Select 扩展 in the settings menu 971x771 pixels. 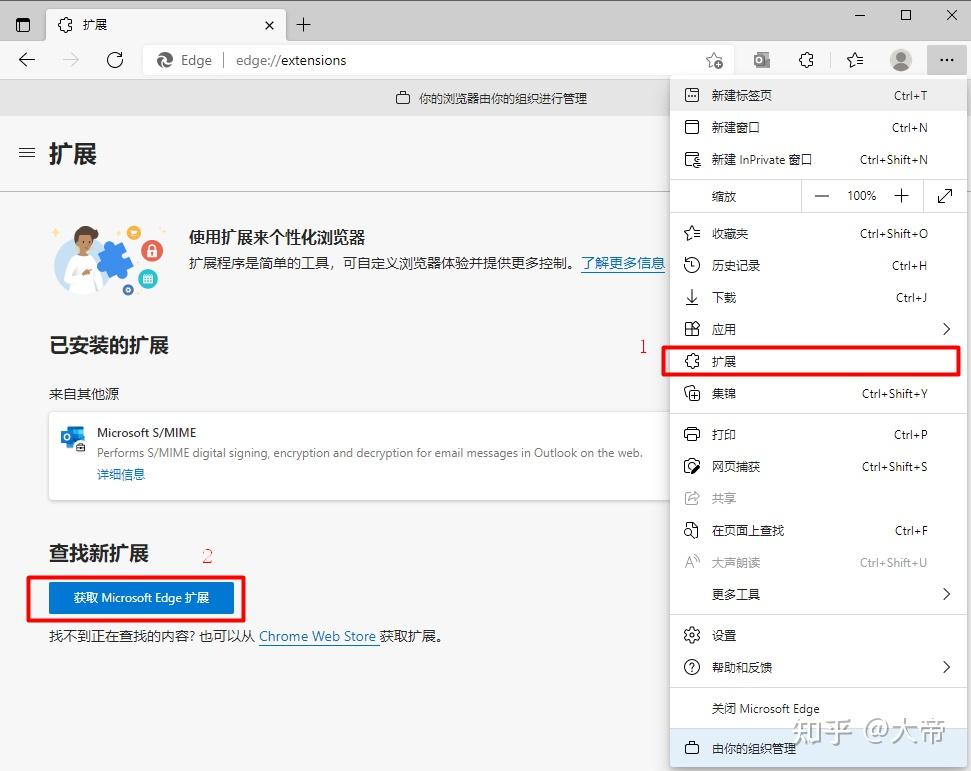click(x=811, y=361)
